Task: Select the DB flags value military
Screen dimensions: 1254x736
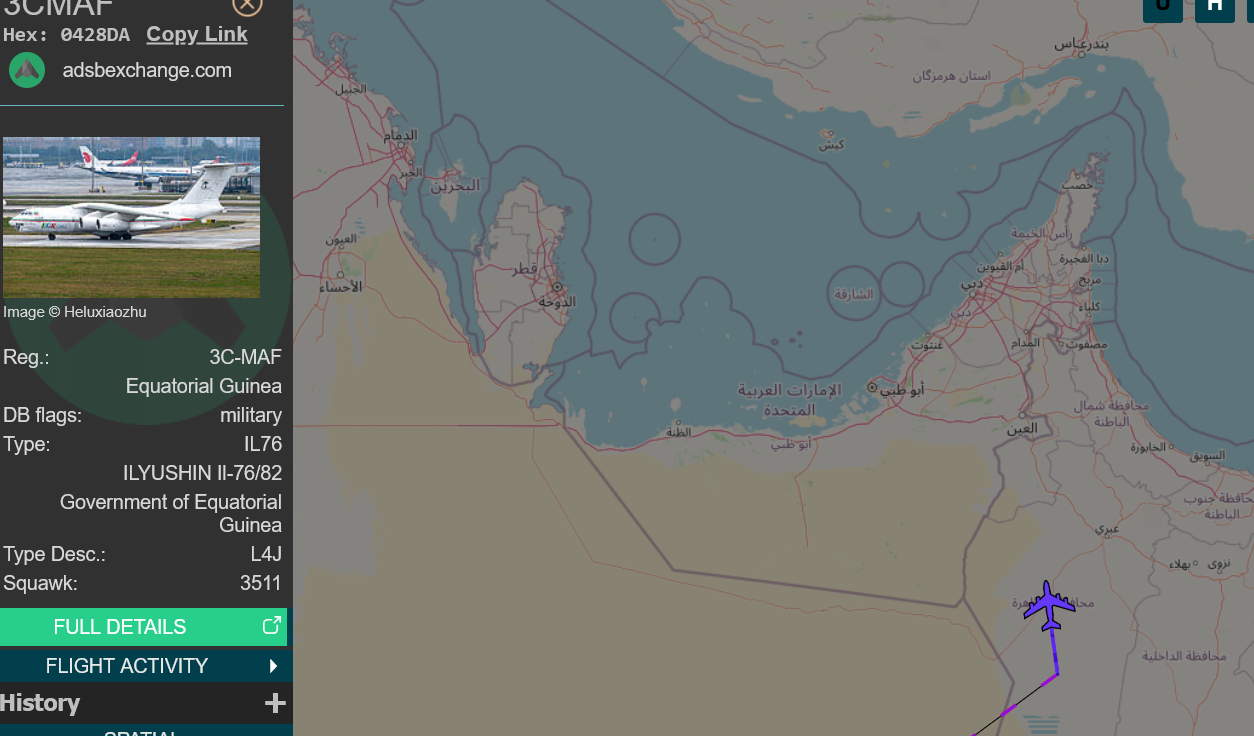Action: pos(251,415)
